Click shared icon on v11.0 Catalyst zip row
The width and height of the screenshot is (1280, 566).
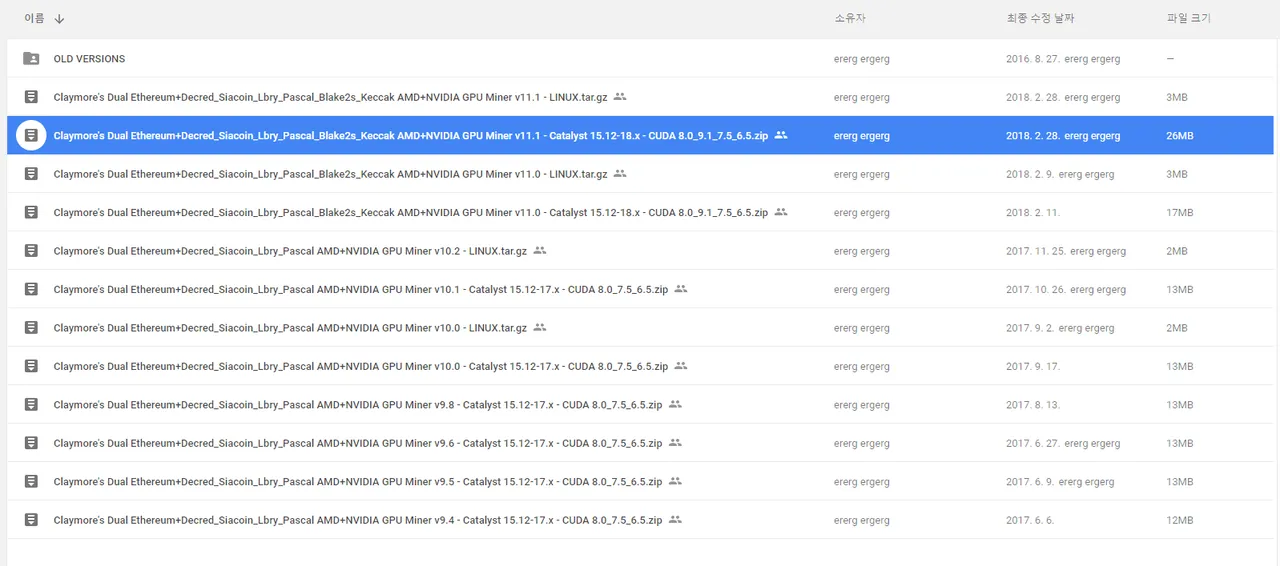(781, 212)
